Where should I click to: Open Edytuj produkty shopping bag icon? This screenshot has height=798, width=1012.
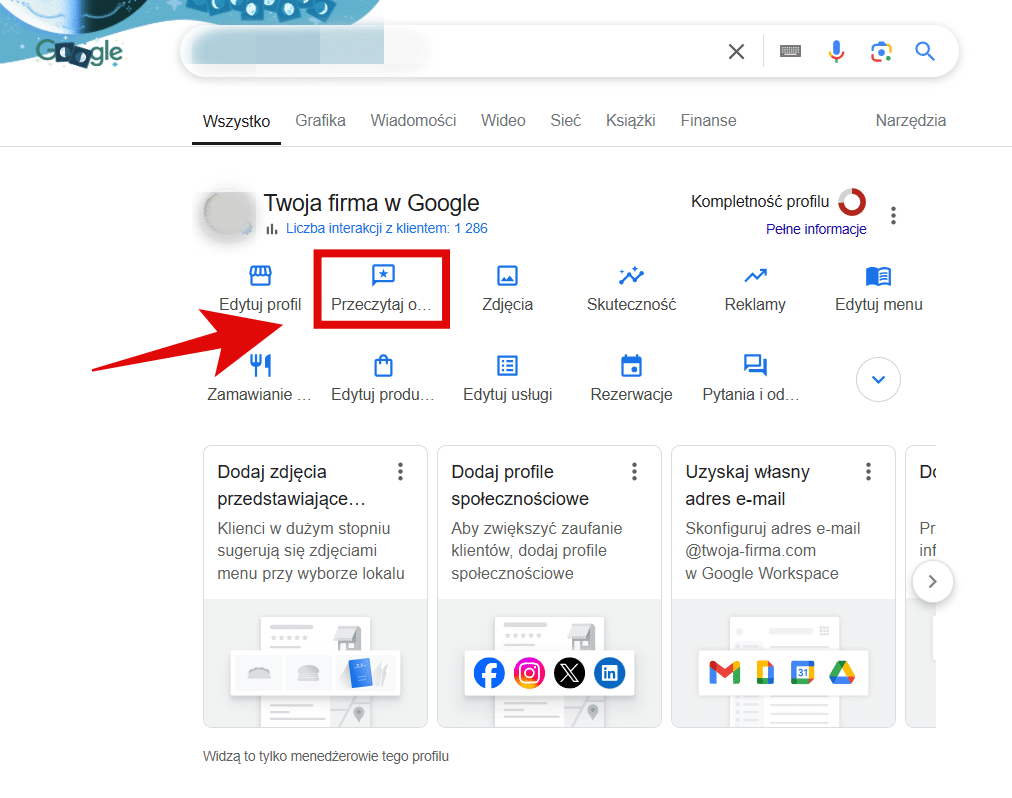coord(383,365)
